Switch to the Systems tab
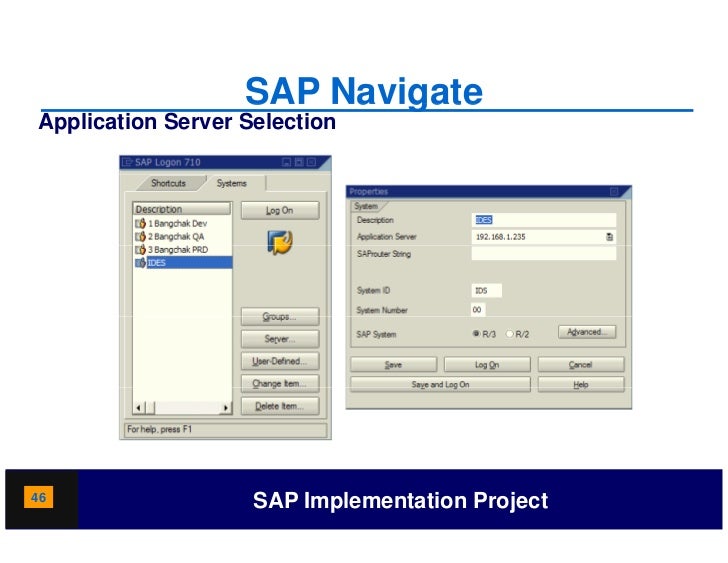This screenshot has height=563, width=728. click(x=232, y=183)
